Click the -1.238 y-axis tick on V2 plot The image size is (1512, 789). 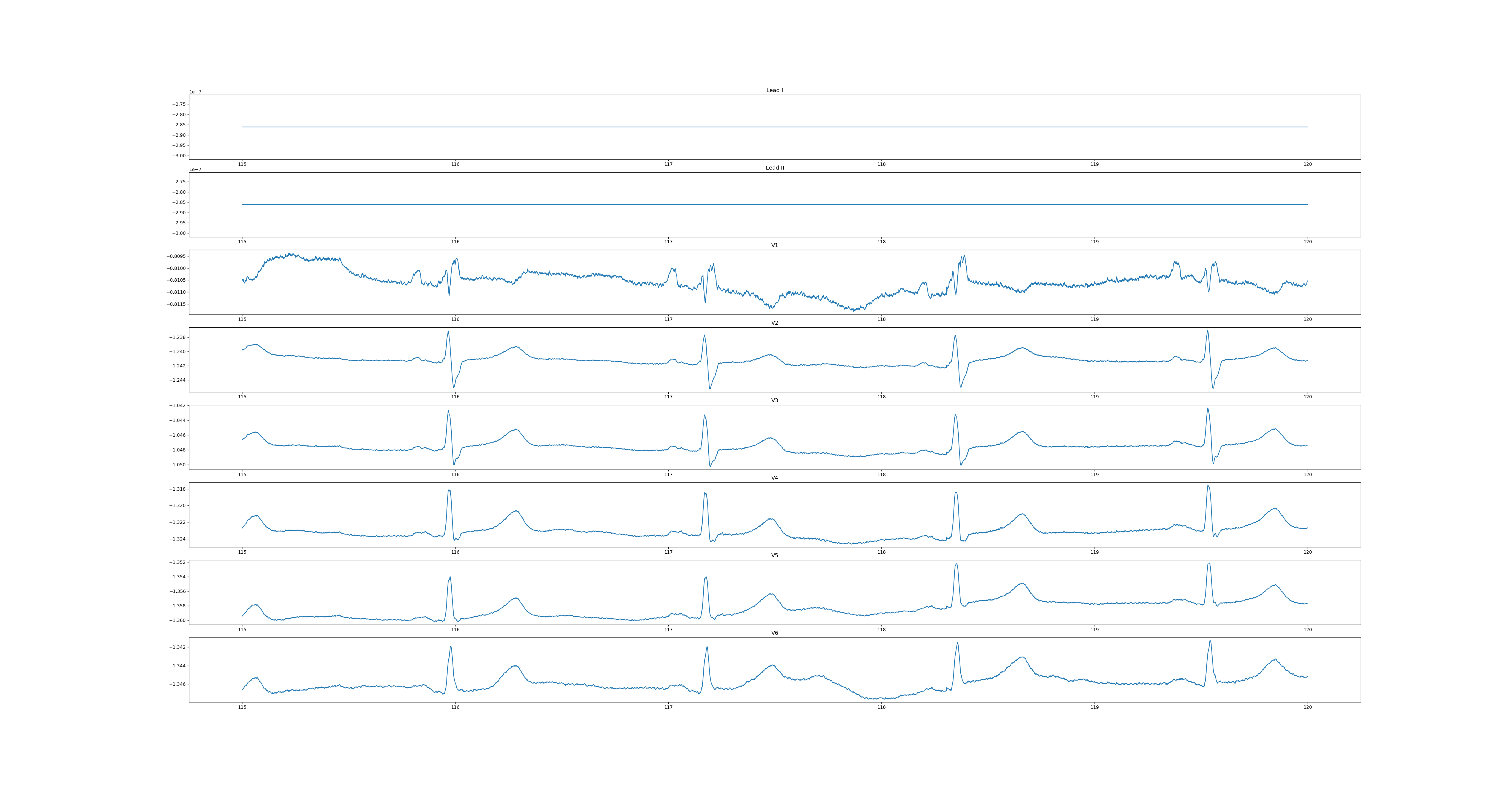tap(178, 338)
